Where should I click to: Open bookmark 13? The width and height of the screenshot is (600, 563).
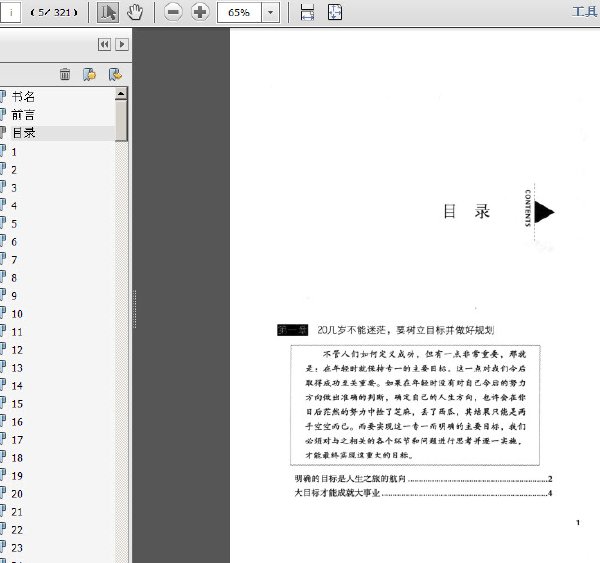pyautogui.click(x=17, y=368)
